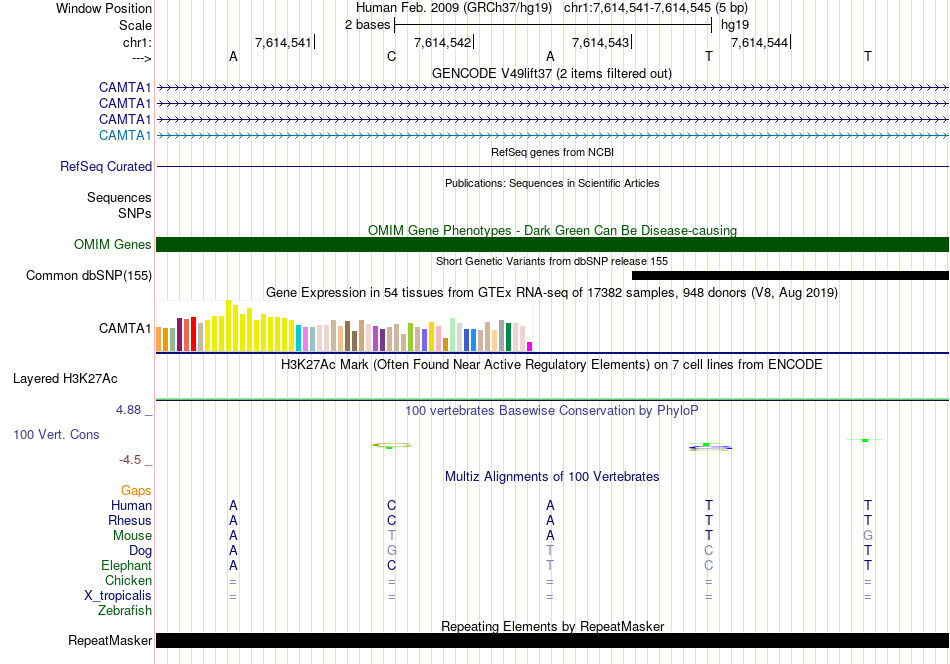Click the chr1: ruler label
The image size is (950, 664).
tap(137, 42)
